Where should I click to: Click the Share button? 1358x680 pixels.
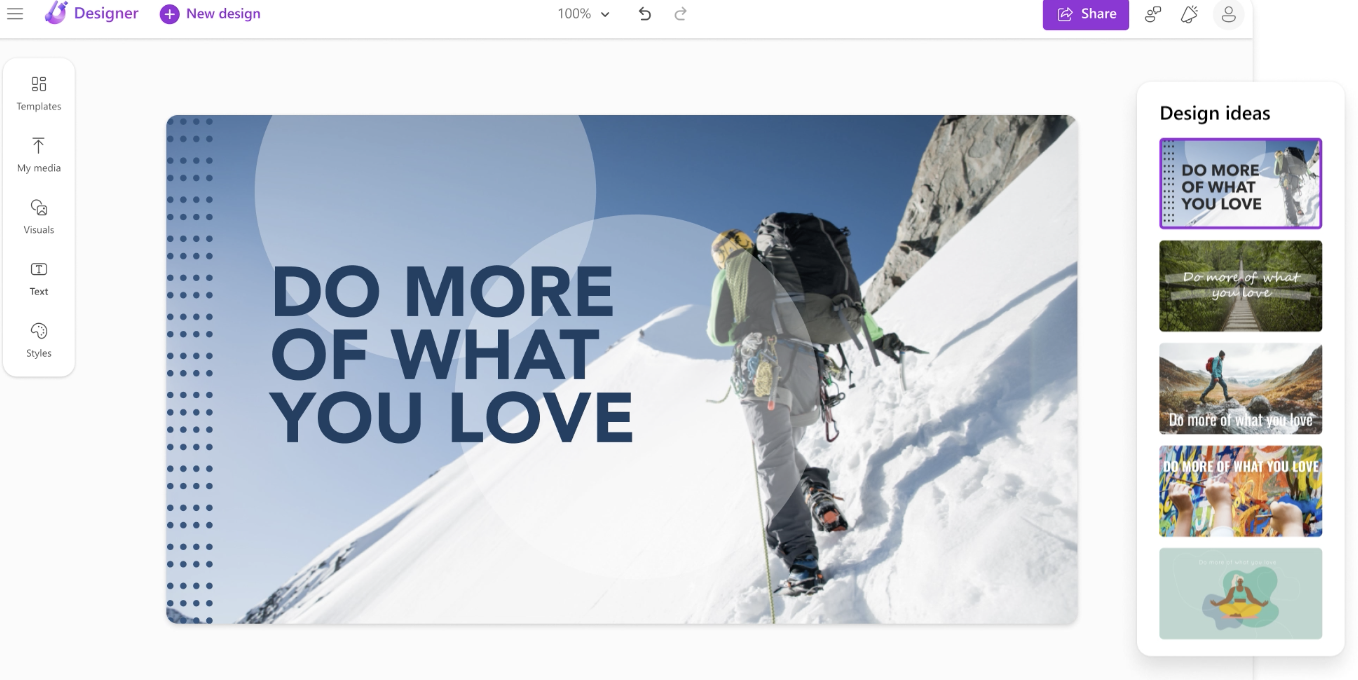point(1085,14)
